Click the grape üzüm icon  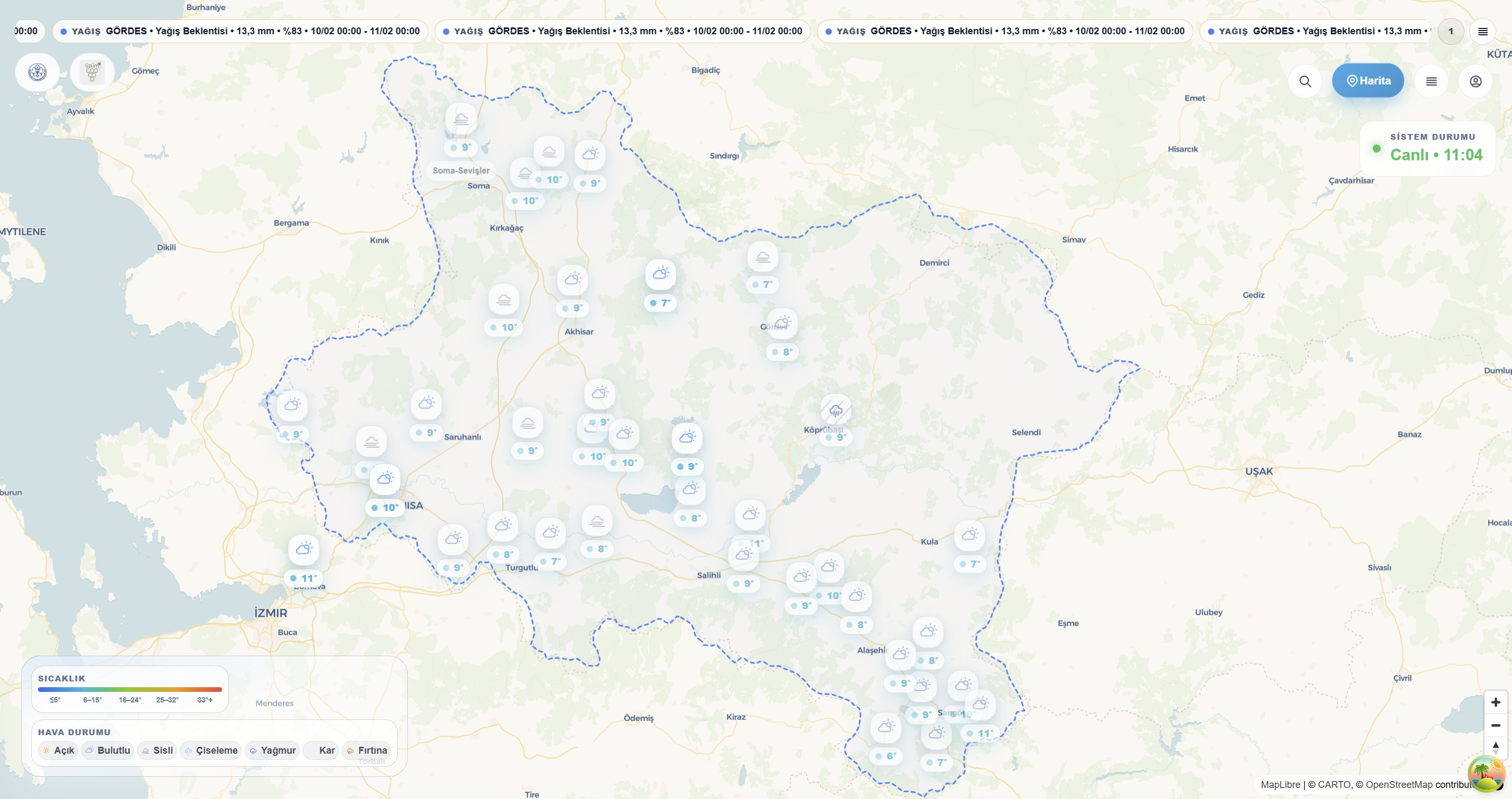[92, 72]
